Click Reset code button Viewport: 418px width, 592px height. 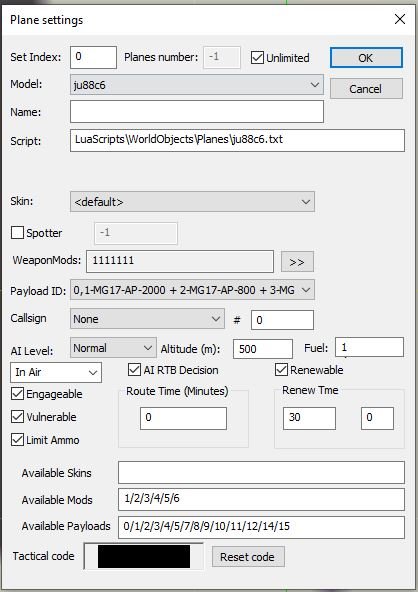(248, 557)
